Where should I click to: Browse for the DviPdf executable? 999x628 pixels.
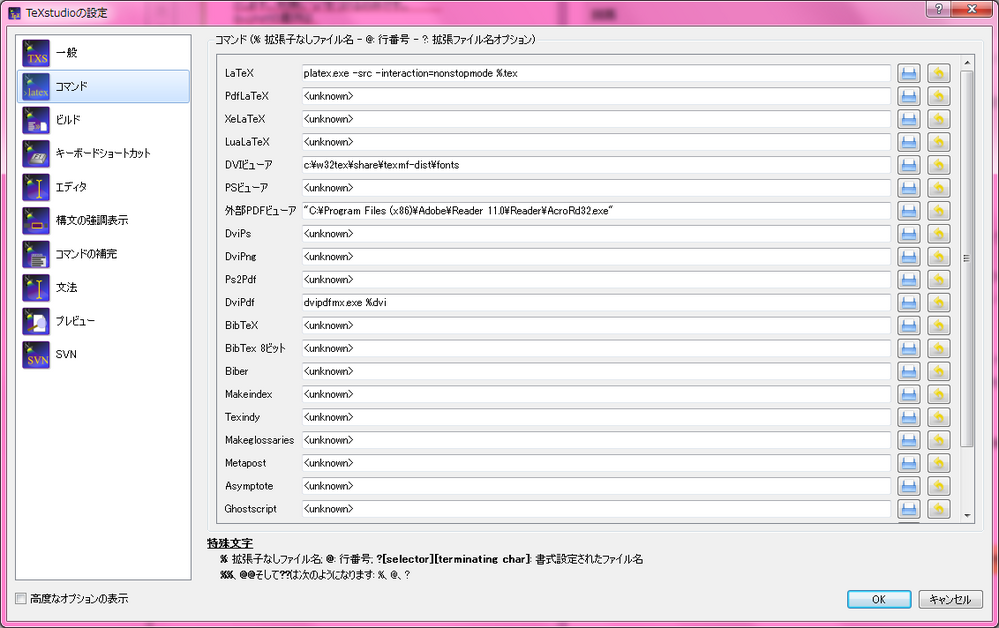click(909, 303)
